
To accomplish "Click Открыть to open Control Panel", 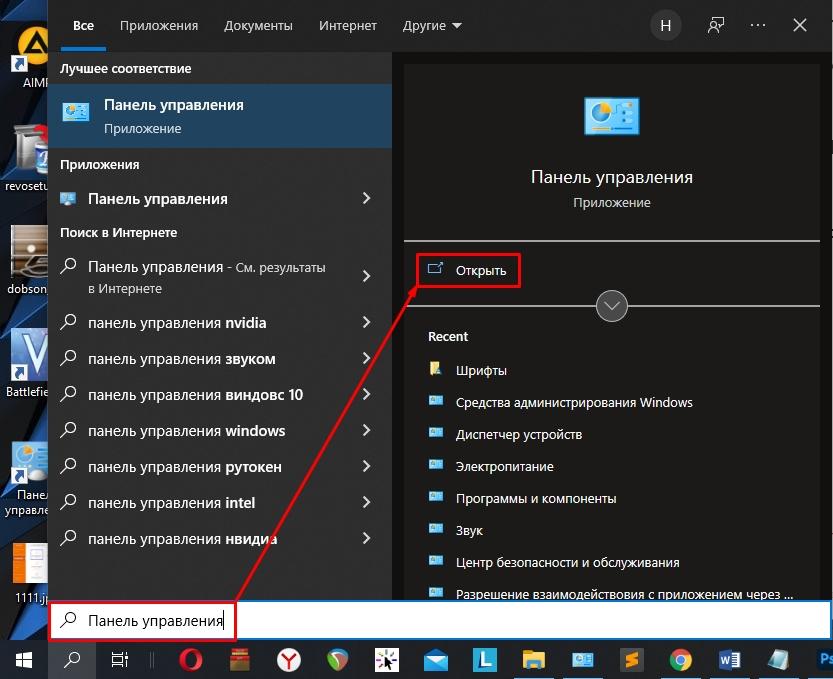I will point(468,270).
